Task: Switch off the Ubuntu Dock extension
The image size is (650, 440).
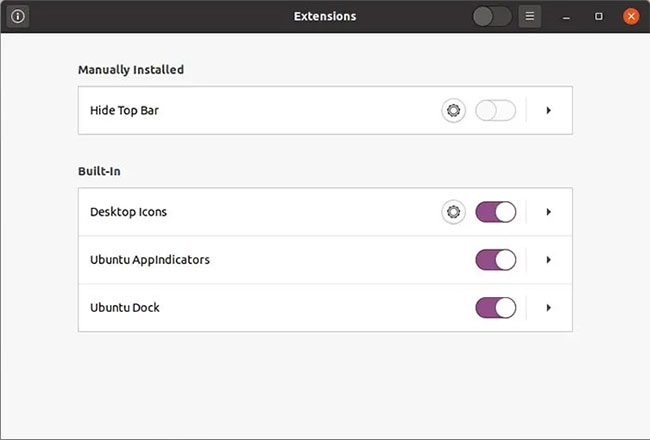Action: [496, 308]
